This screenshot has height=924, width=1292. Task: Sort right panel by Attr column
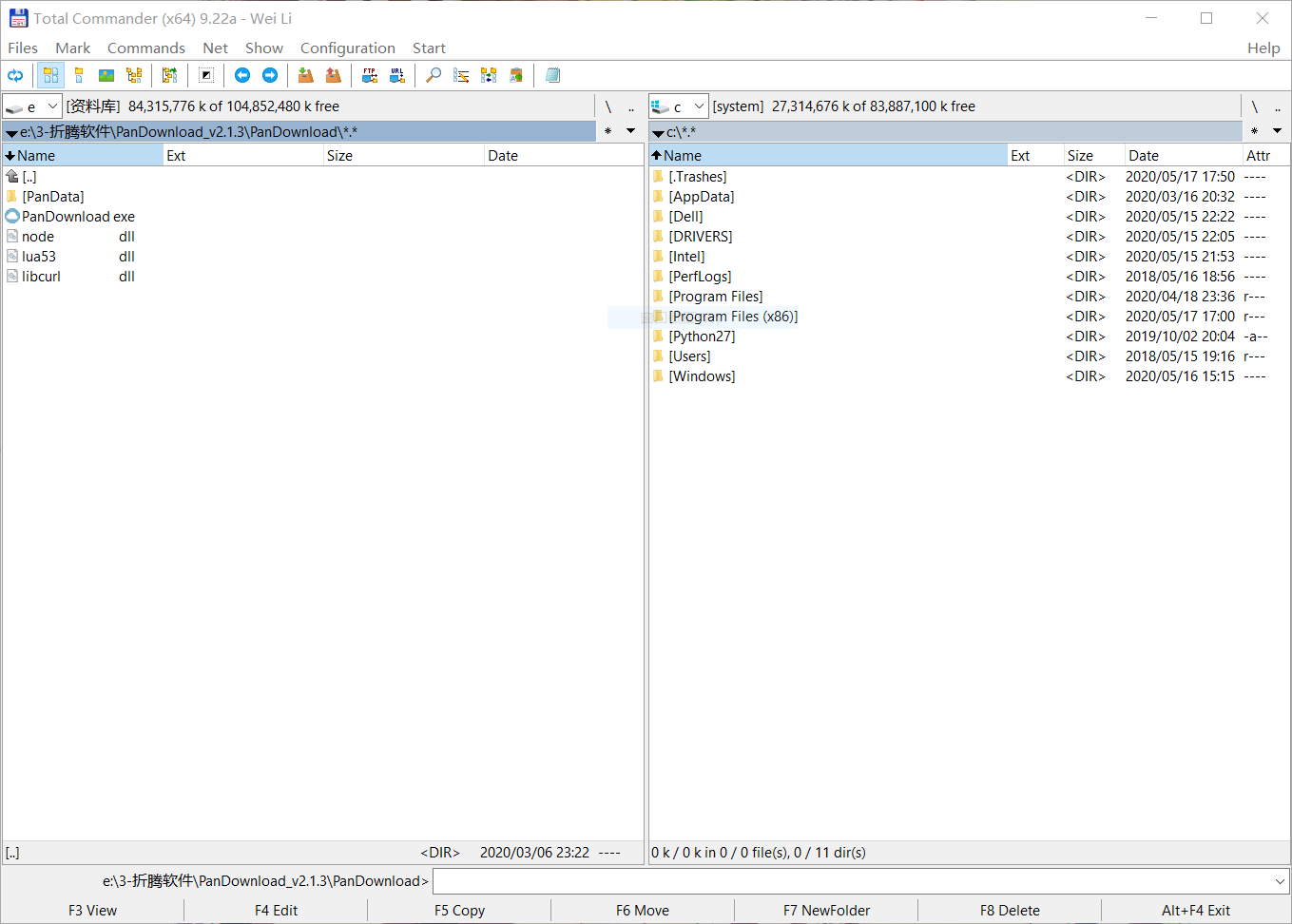tap(1265, 155)
